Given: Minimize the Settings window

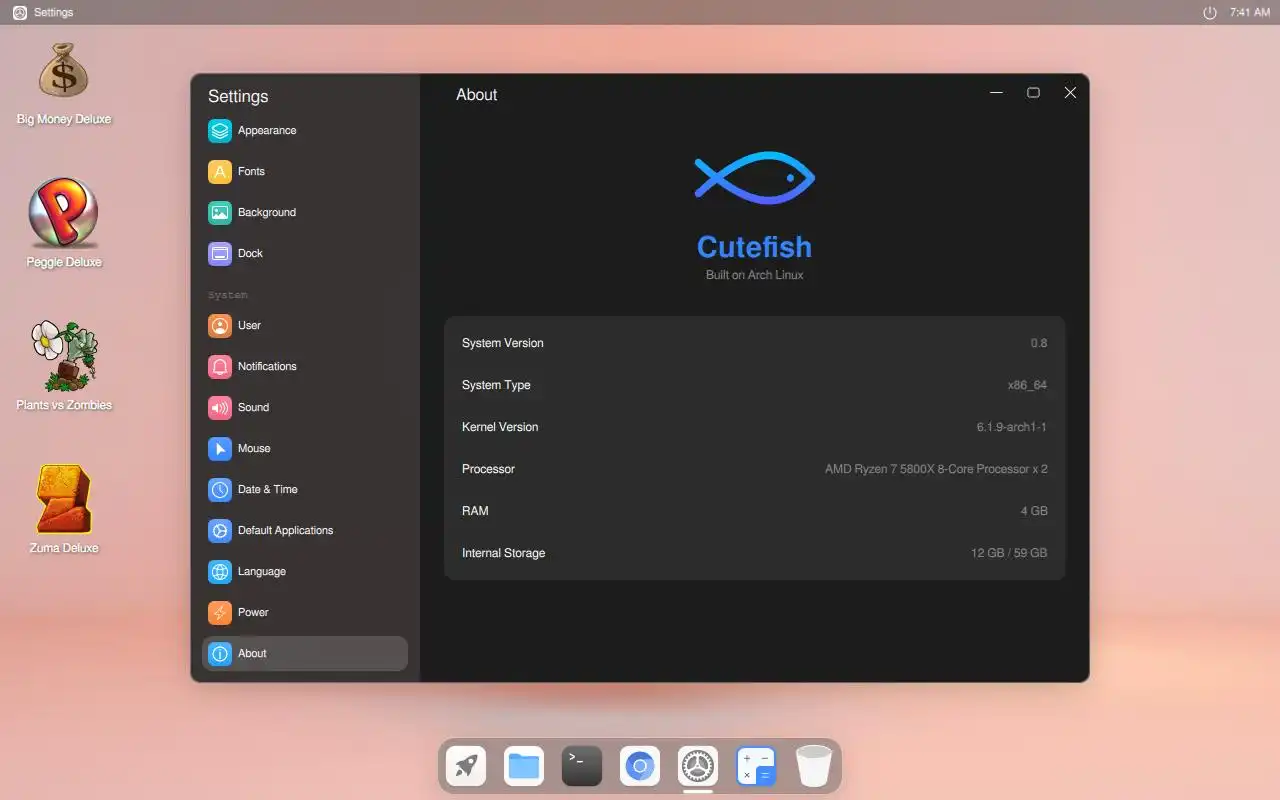Looking at the screenshot, I should point(996,93).
